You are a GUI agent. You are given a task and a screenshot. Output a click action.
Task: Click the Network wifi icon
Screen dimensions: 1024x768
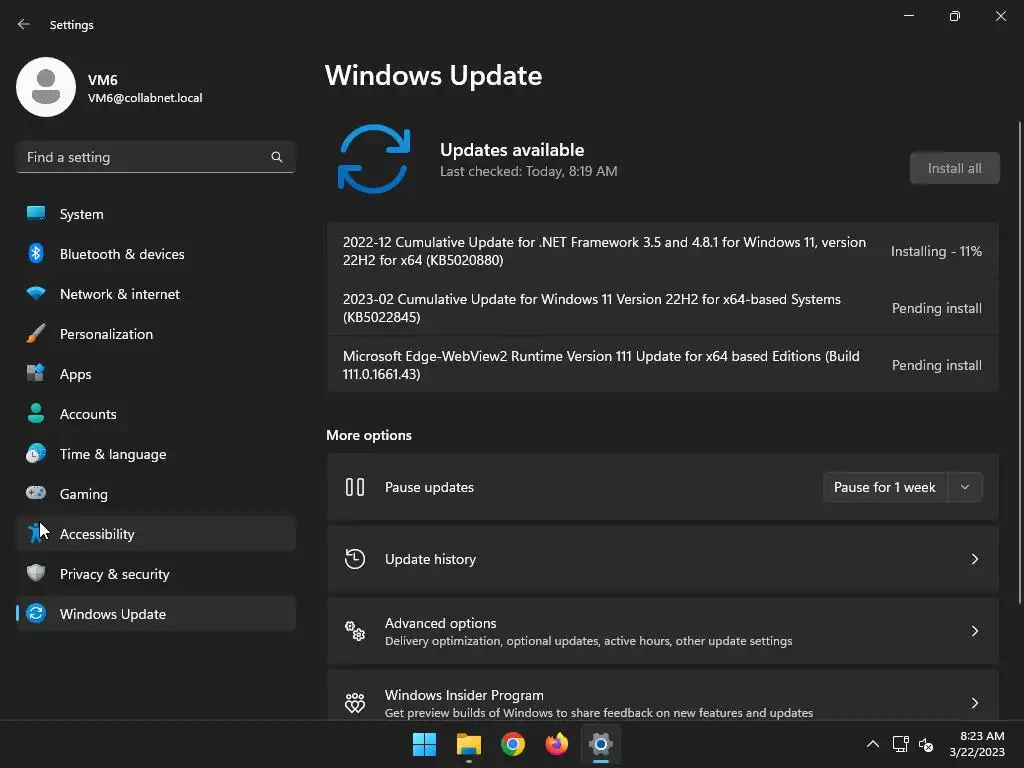[x=36, y=293]
